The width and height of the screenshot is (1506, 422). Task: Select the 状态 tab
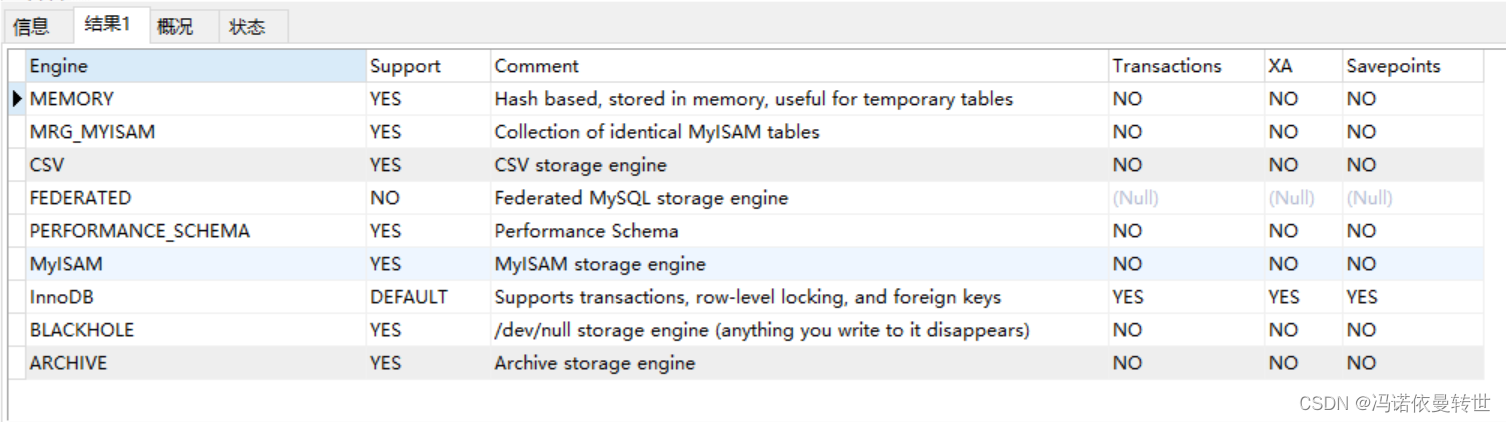click(247, 27)
